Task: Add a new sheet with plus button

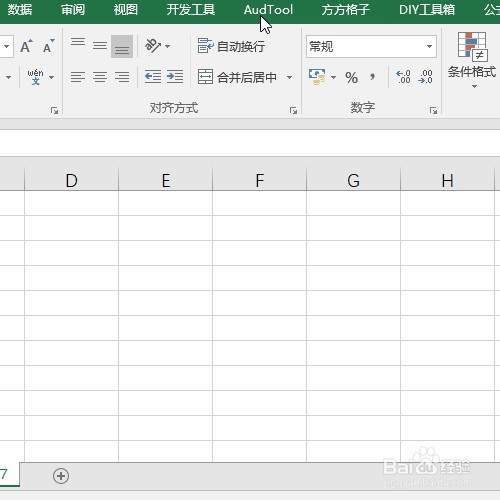Action: point(61,476)
